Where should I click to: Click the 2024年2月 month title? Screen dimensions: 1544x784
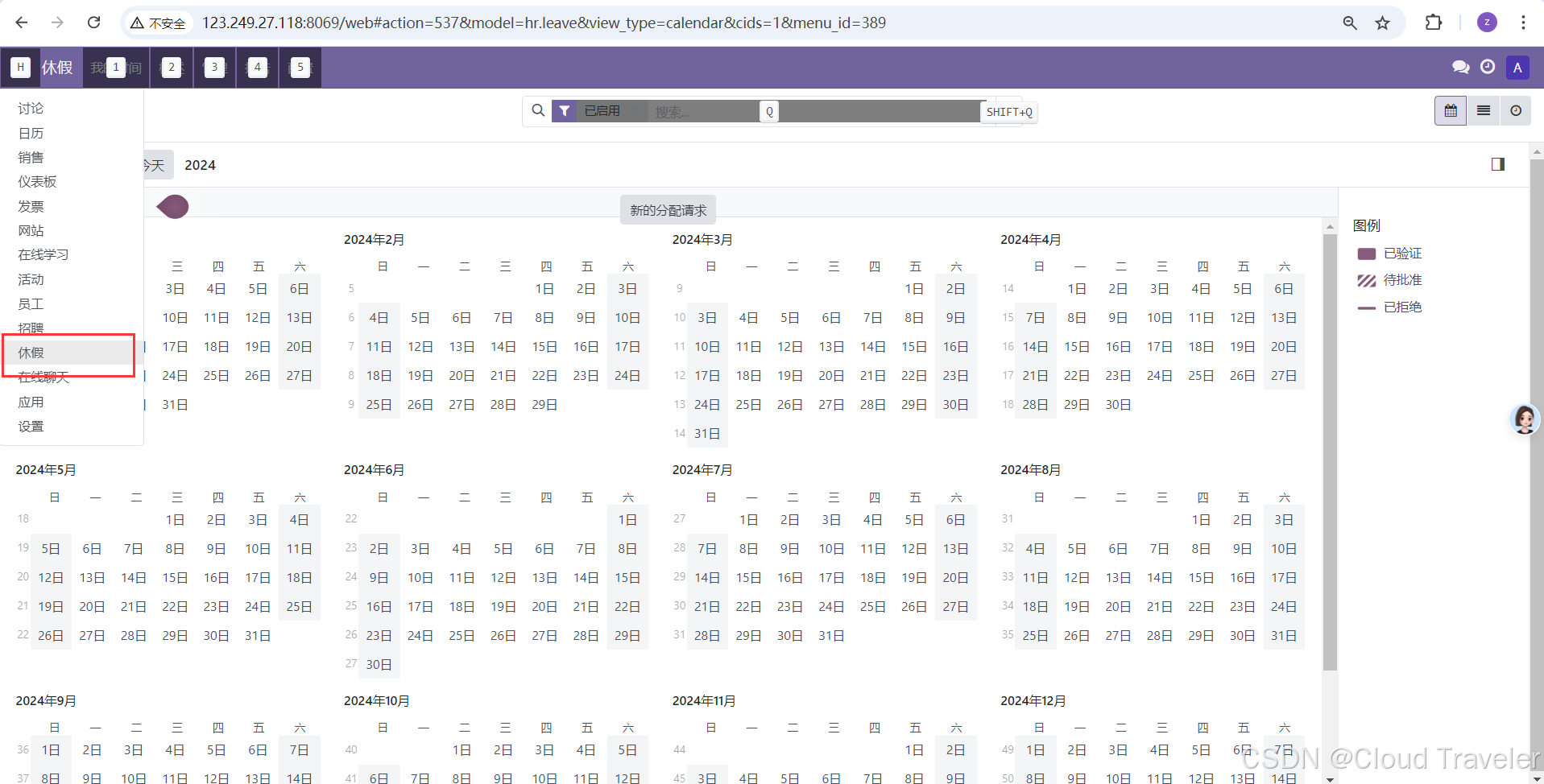(x=374, y=240)
